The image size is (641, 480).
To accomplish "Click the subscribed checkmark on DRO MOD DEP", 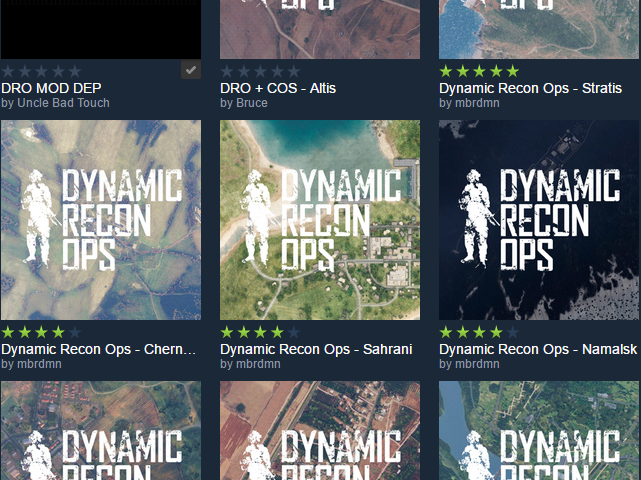I will coord(192,70).
